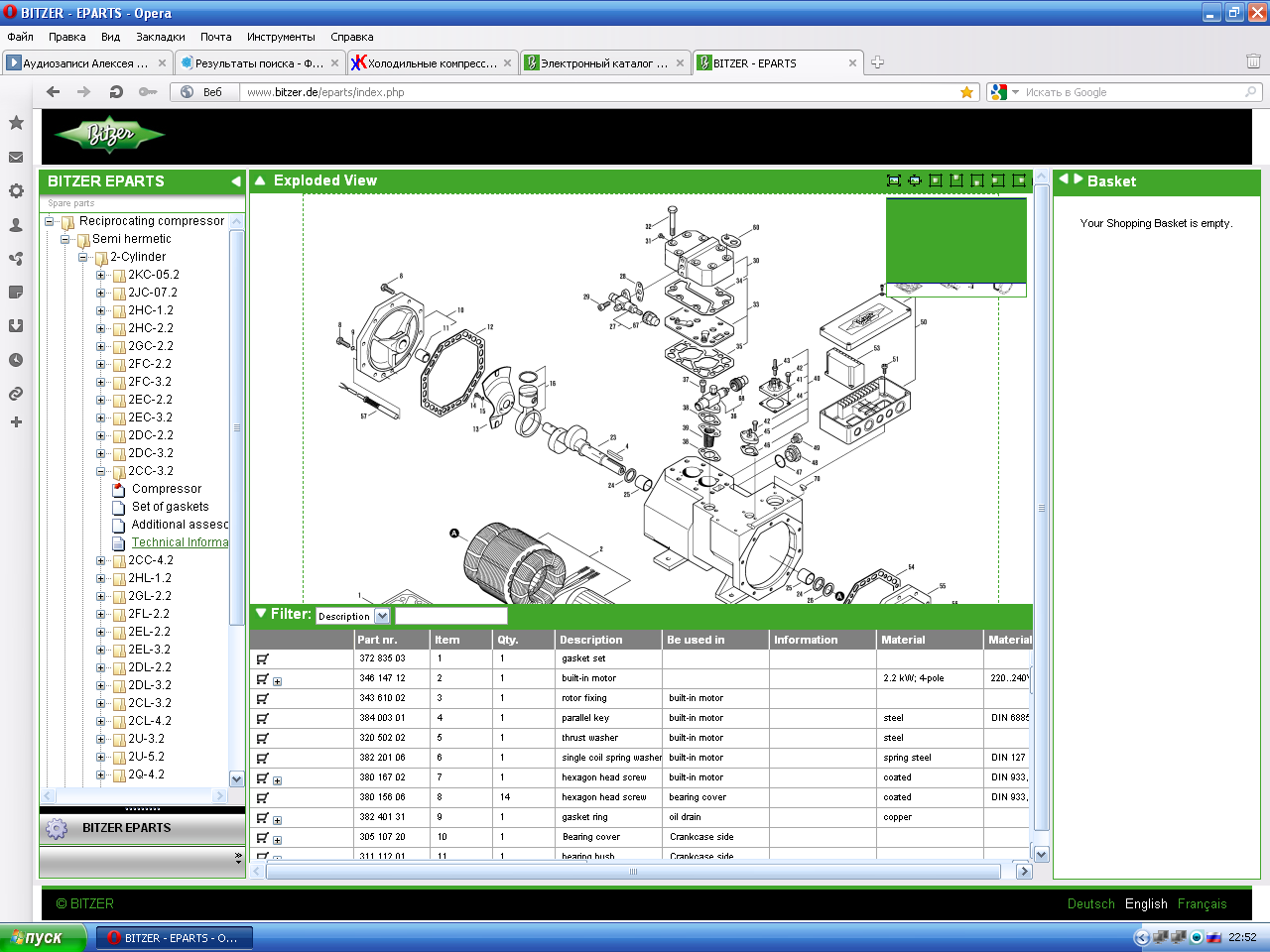Toggle Filter section triangle
The image size is (1270, 952).
click(261, 614)
